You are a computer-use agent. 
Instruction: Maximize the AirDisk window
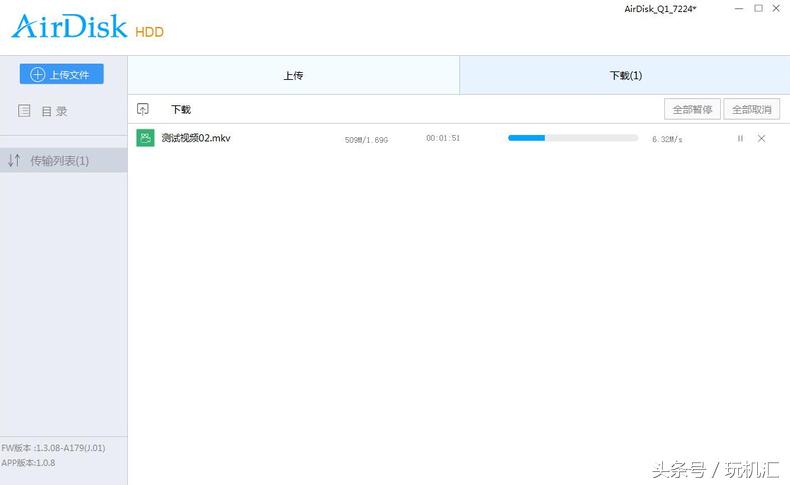point(758,9)
